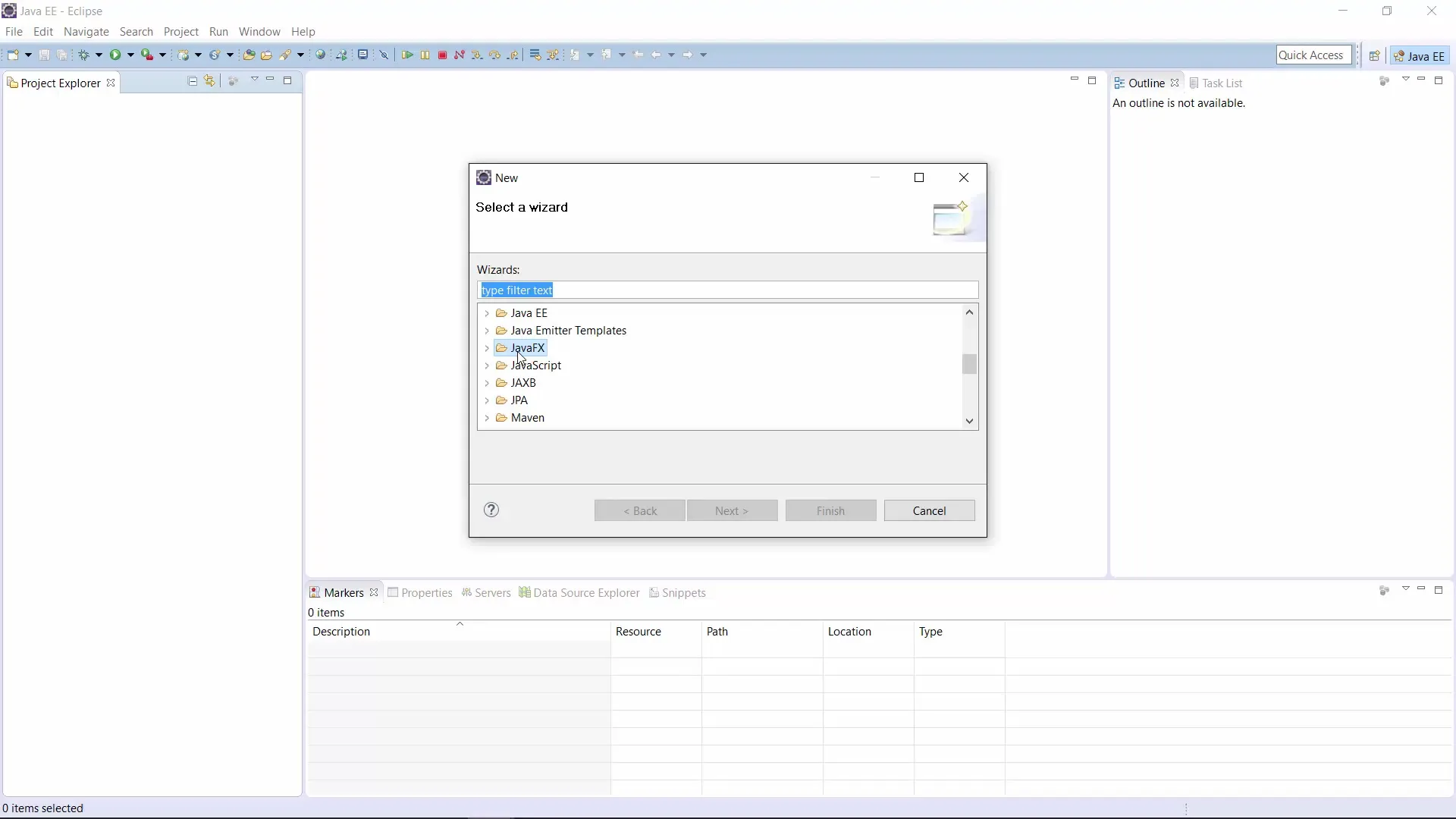Click the Step Over debug icon
Screen dimensions: 1456x819
495,55
